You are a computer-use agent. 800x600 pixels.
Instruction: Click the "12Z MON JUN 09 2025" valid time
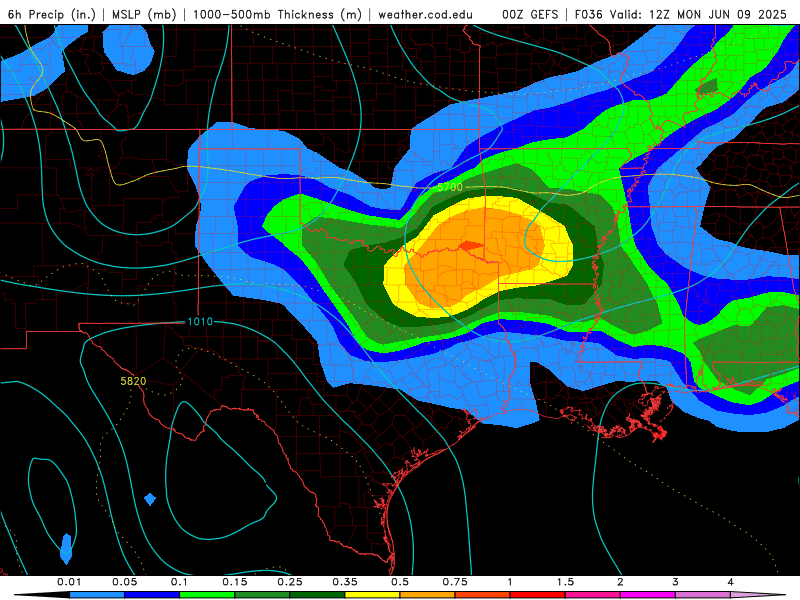[718, 14]
